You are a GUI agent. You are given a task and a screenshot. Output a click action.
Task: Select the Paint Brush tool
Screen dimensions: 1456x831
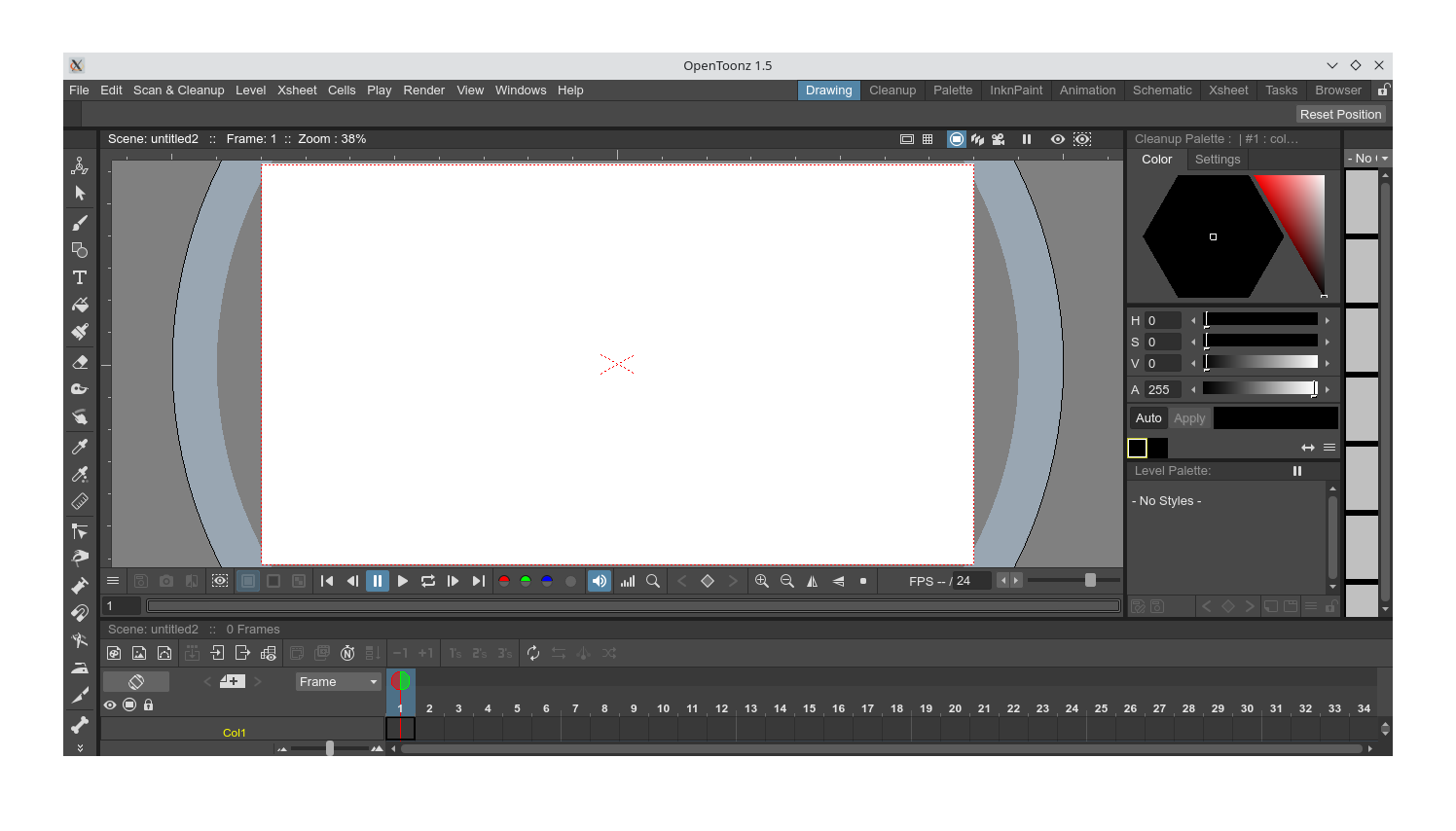tap(80, 332)
